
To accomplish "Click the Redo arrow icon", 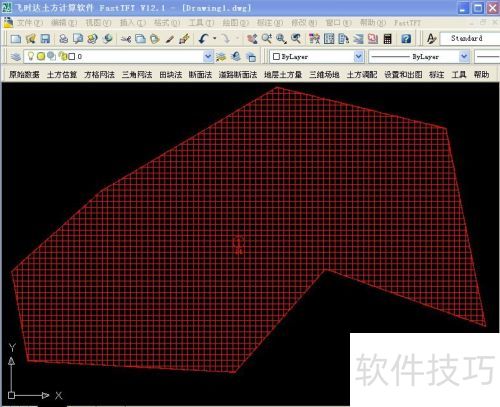I will 226,39.
